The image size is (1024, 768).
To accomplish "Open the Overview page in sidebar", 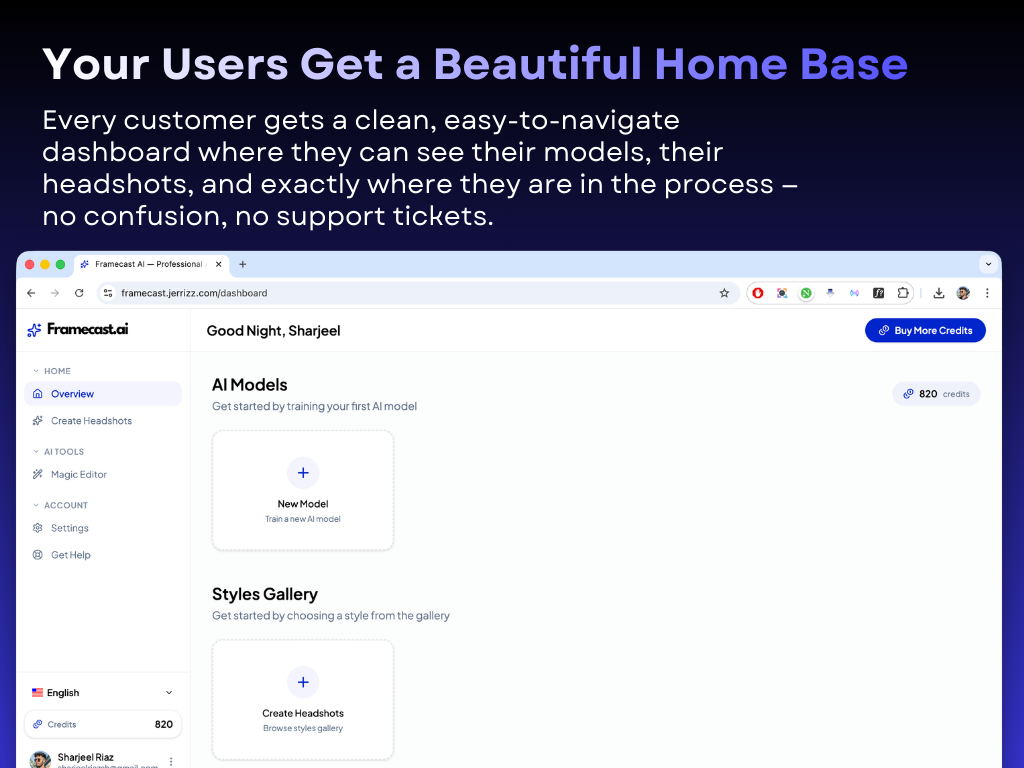I will tap(103, 394).
